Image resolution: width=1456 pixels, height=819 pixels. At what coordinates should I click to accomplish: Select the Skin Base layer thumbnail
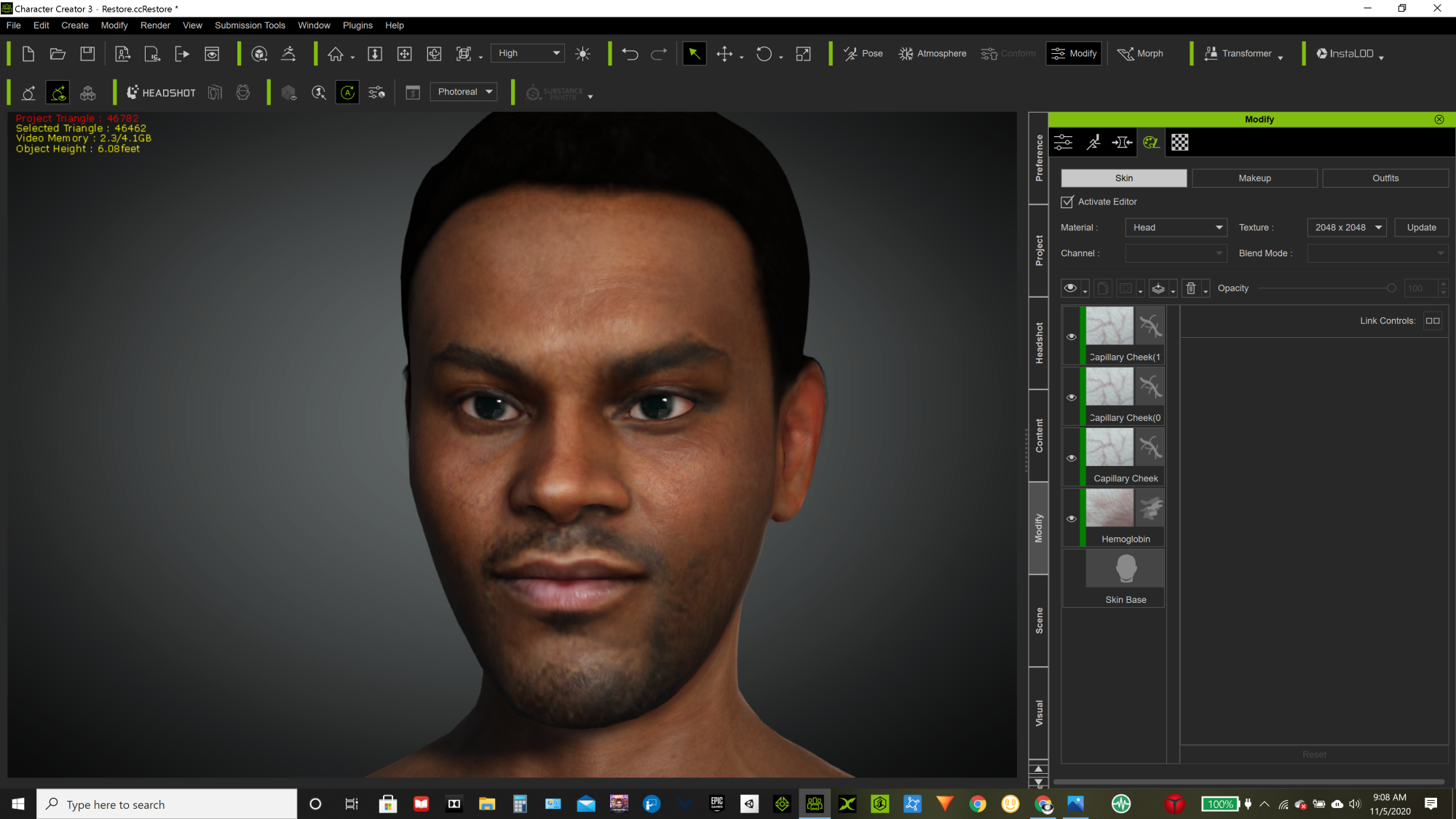coord(1125,569)
